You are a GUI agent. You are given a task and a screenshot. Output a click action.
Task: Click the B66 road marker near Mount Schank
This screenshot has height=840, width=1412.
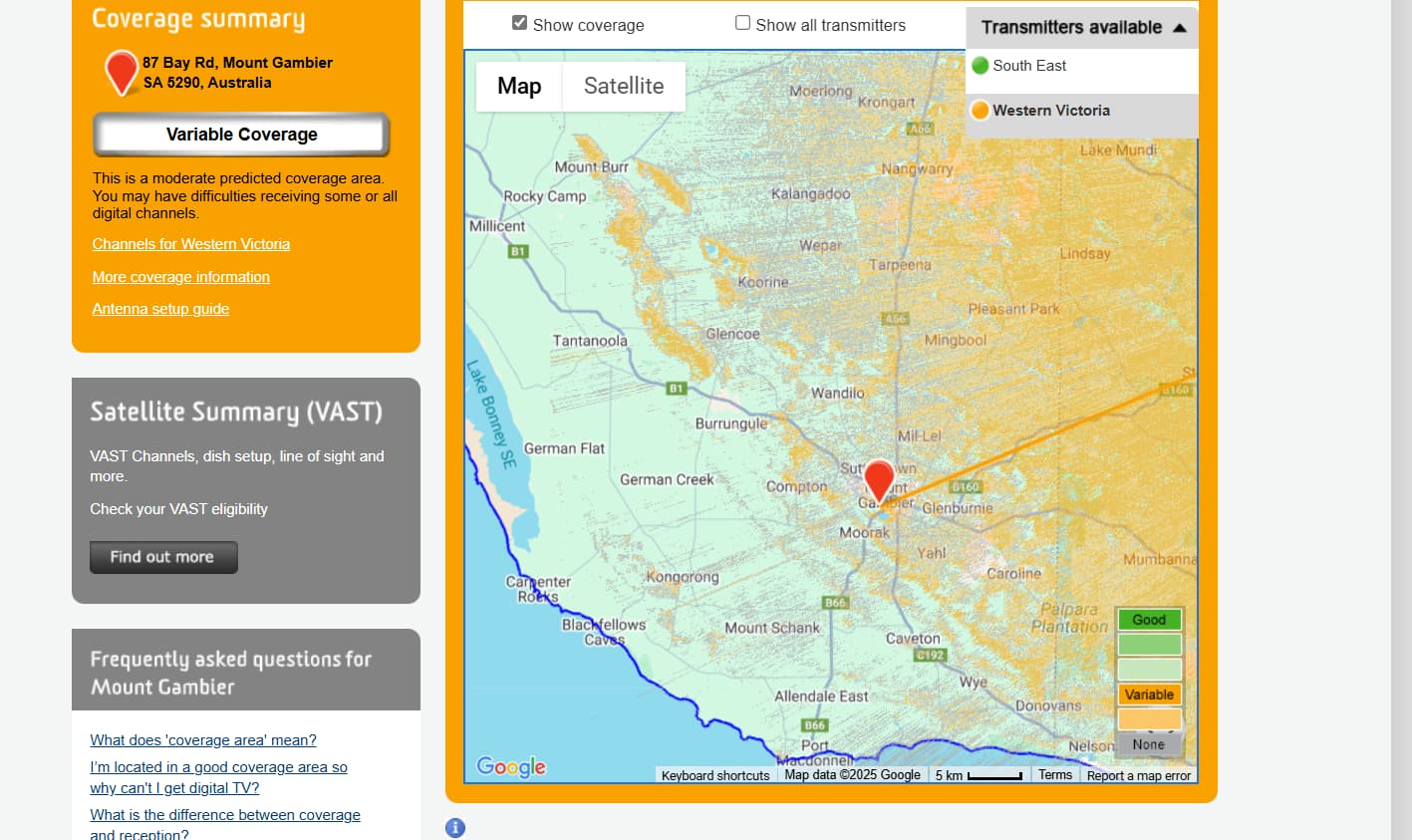[835, 603]
